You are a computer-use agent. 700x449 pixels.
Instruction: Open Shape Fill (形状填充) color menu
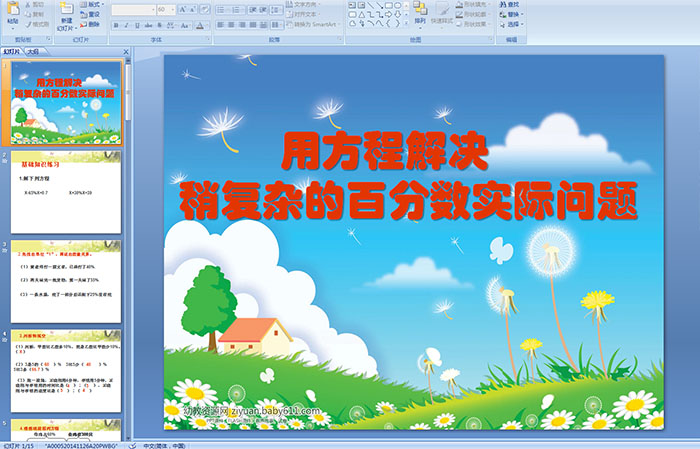click(473, 4)
